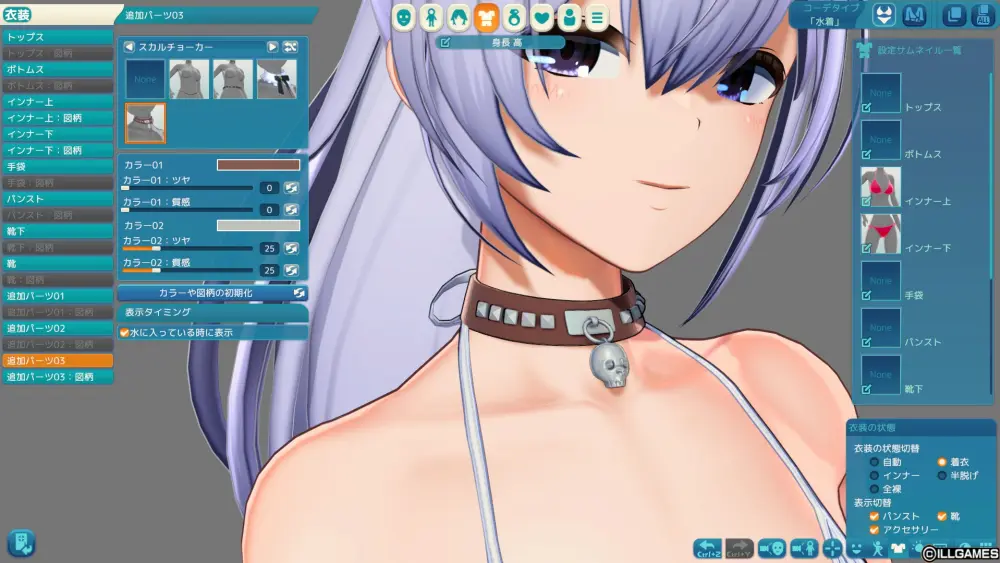Adjust the カラー02：ツヤ slider
This screenshot has height=563, width=1000.
pyautogui.click(x=188, y=249)
